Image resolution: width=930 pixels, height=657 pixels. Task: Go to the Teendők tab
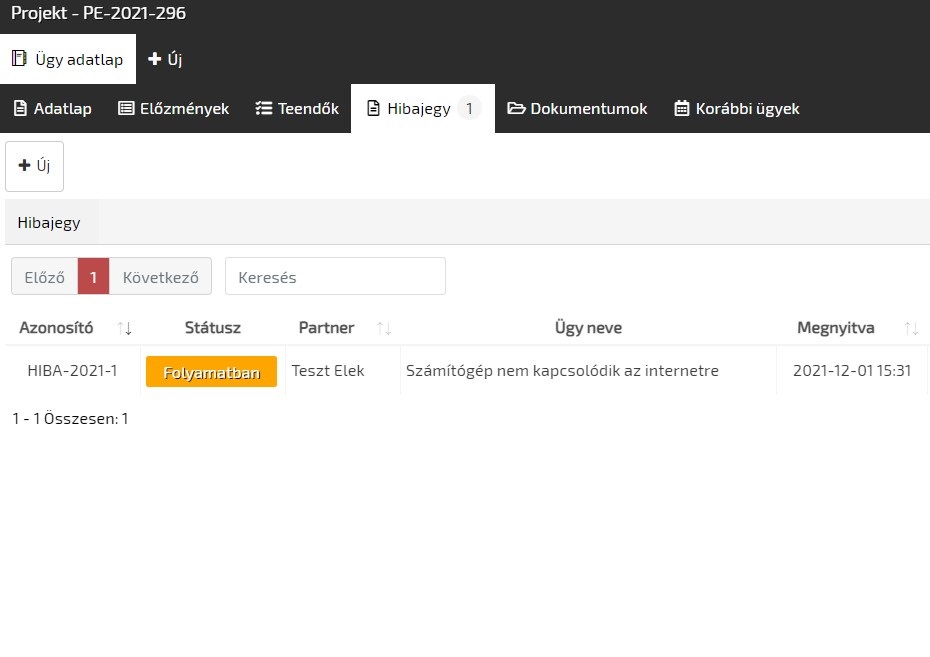tap(297, 108)
